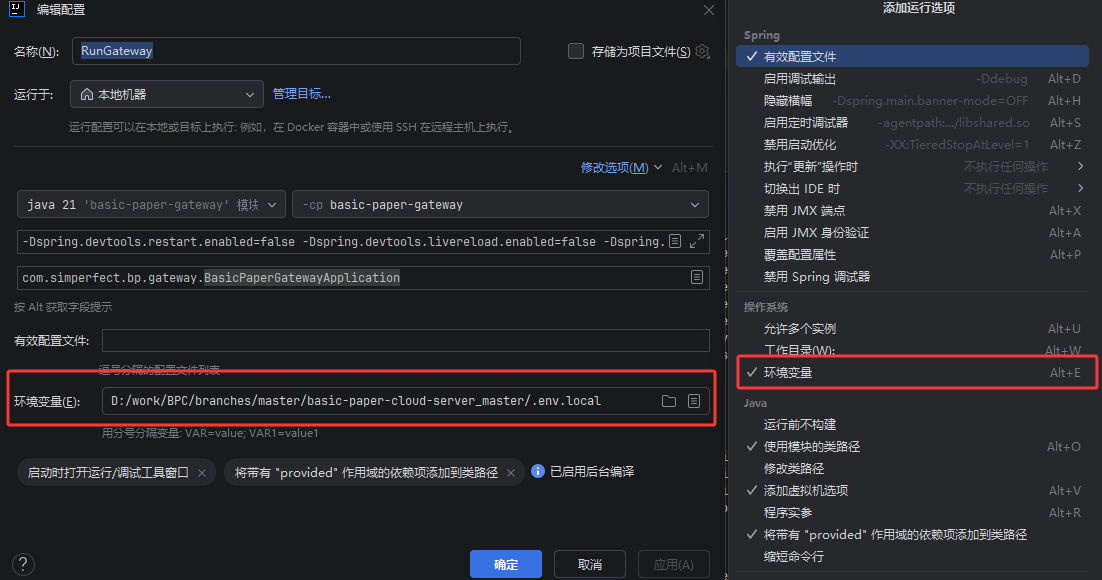The image size is (1102, 580).
Task: Open main class browse icon for BasicPaperGatewayApplication
Action: 696,278
